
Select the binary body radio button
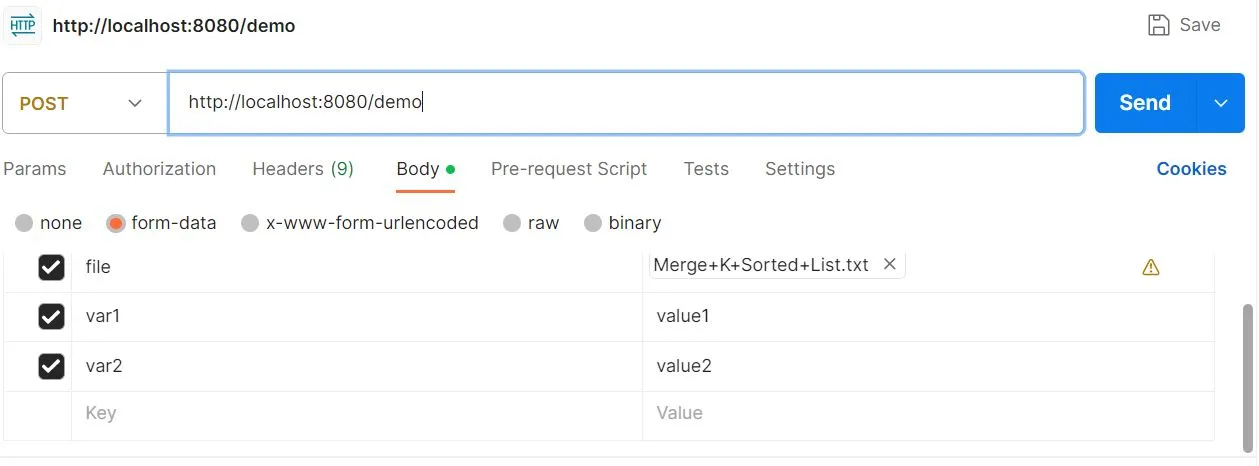pos(593,223)
